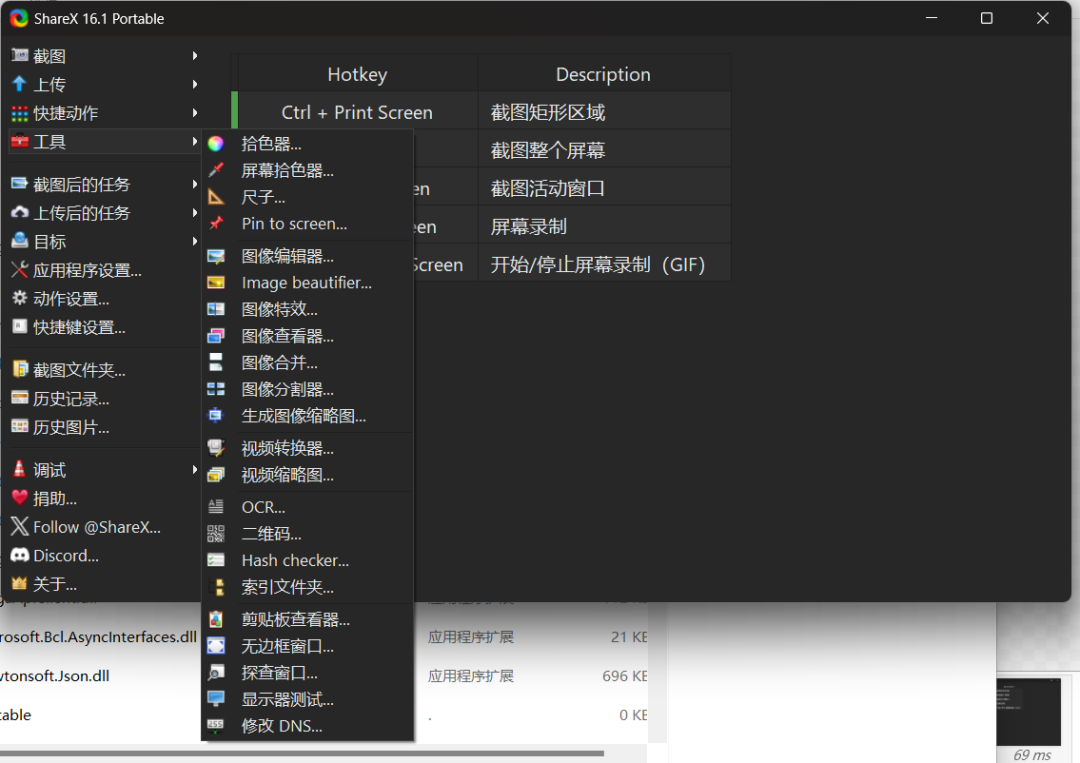Open the 图像特效 effects icon

pyautogui.click(x=216, y=309)
